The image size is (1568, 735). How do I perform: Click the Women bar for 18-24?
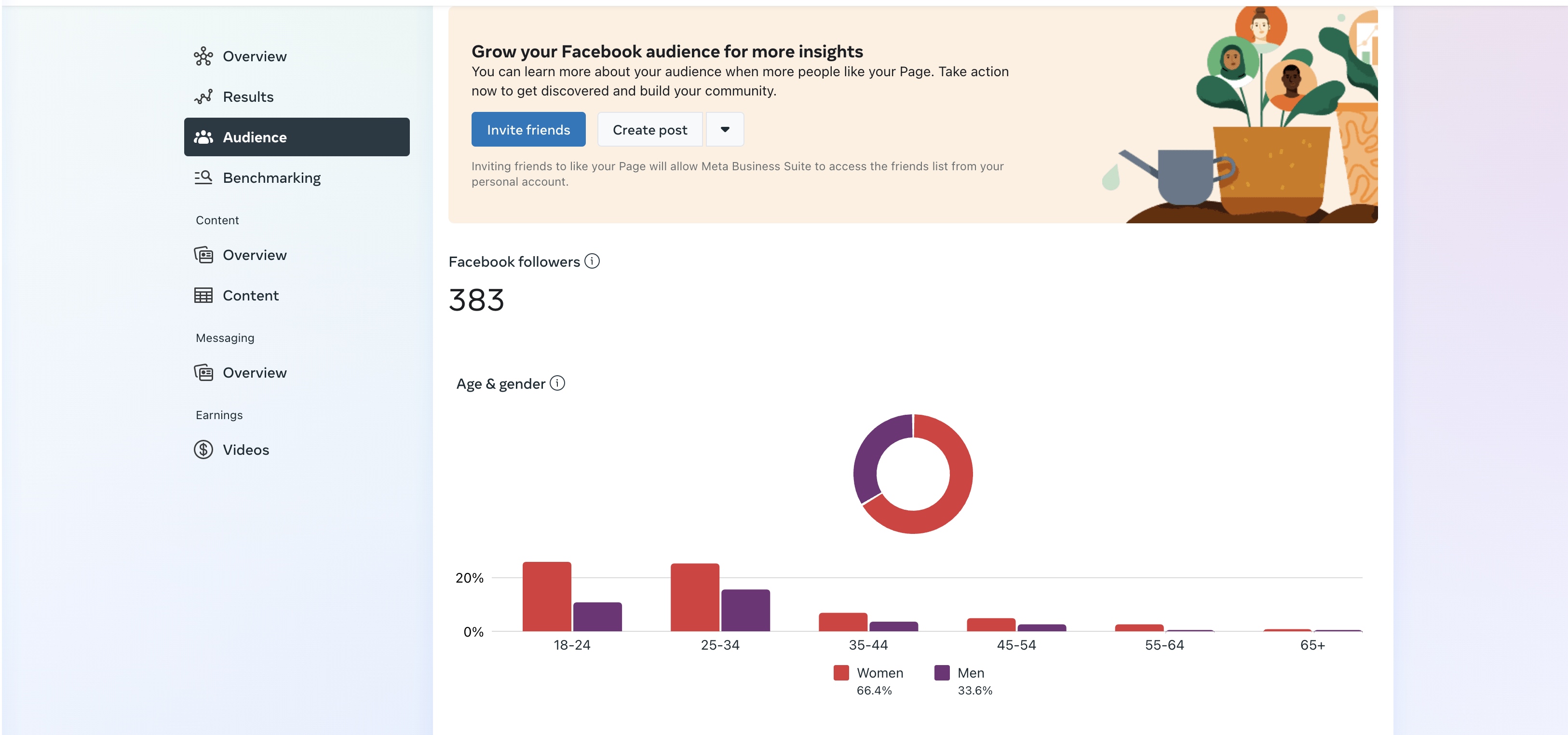tap(547, 596)
